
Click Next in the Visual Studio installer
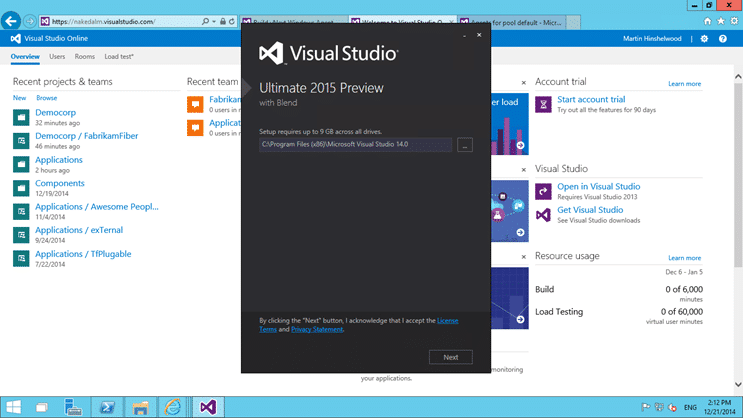tap(451, 357)
